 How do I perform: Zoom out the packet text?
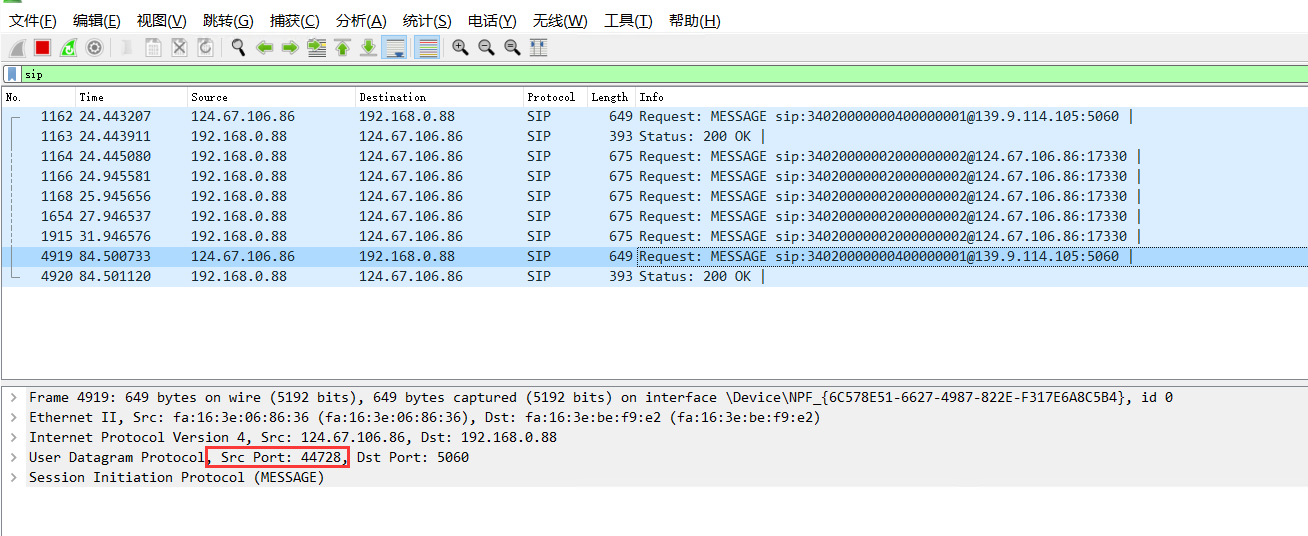(486, 47)
